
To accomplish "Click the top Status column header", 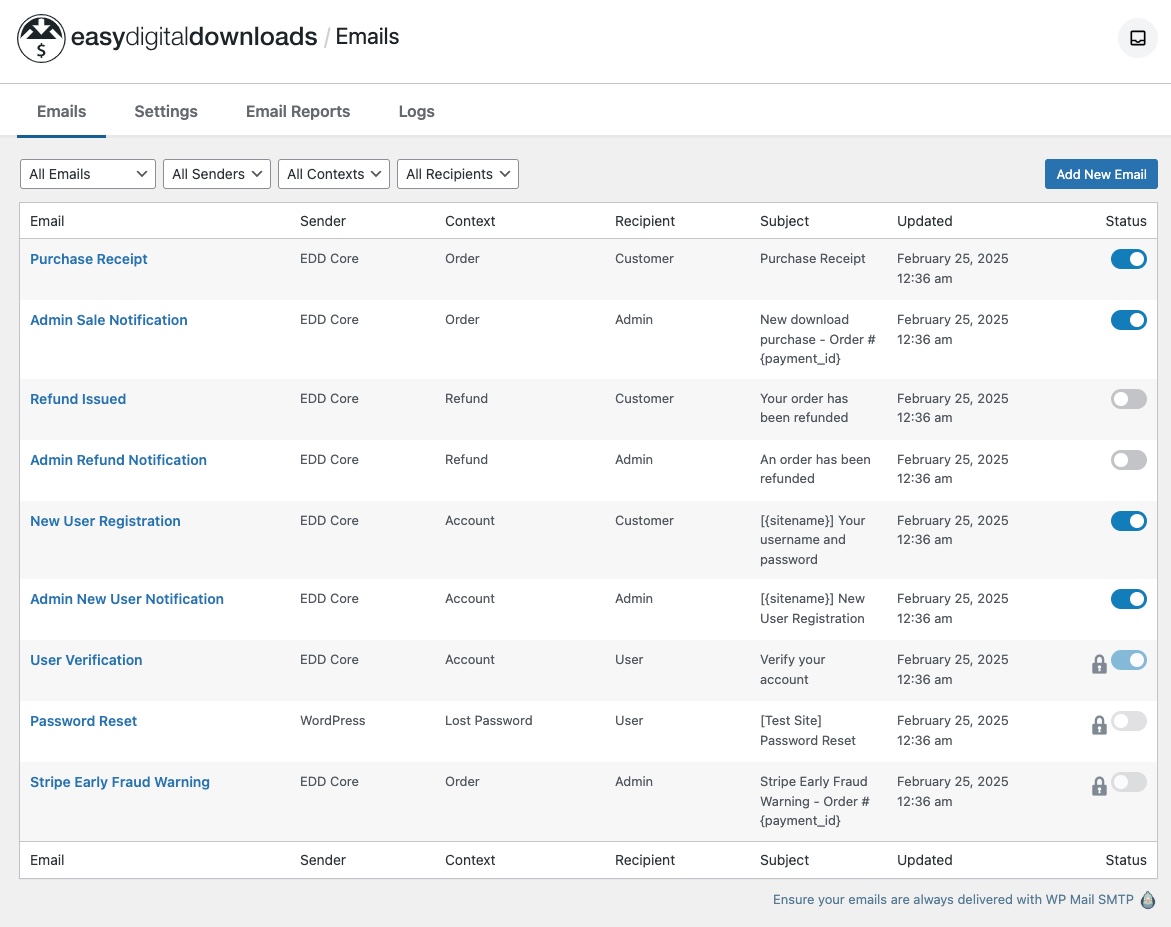I will coord(1125,221).
